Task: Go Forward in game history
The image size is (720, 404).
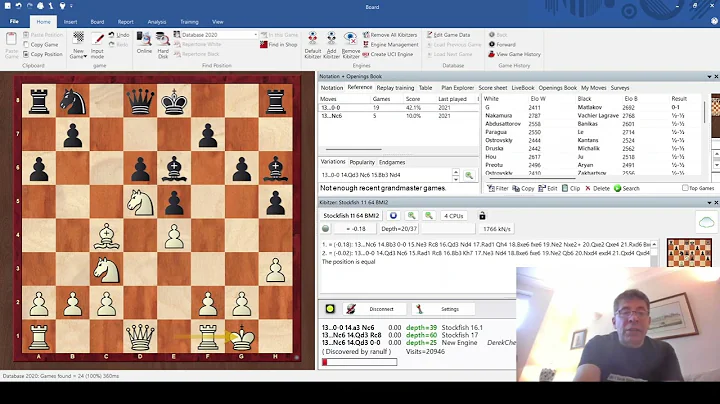Action: pyautogui.click(x=502, y=45)
